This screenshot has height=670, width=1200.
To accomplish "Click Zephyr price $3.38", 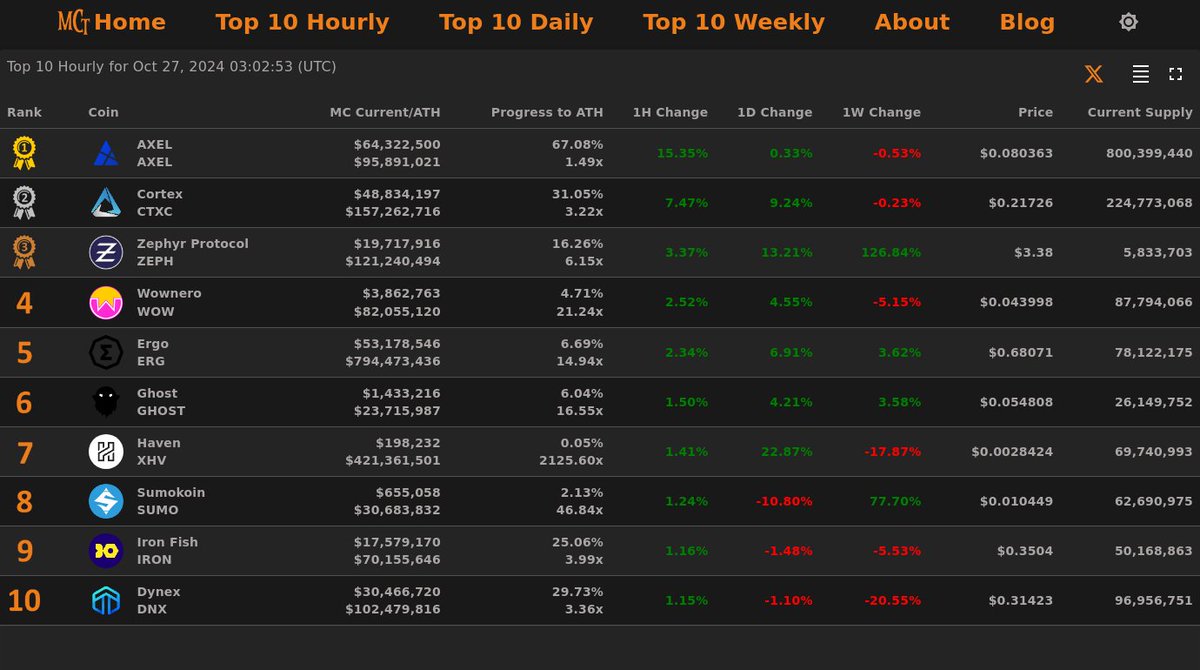I will pos(1034,252).
